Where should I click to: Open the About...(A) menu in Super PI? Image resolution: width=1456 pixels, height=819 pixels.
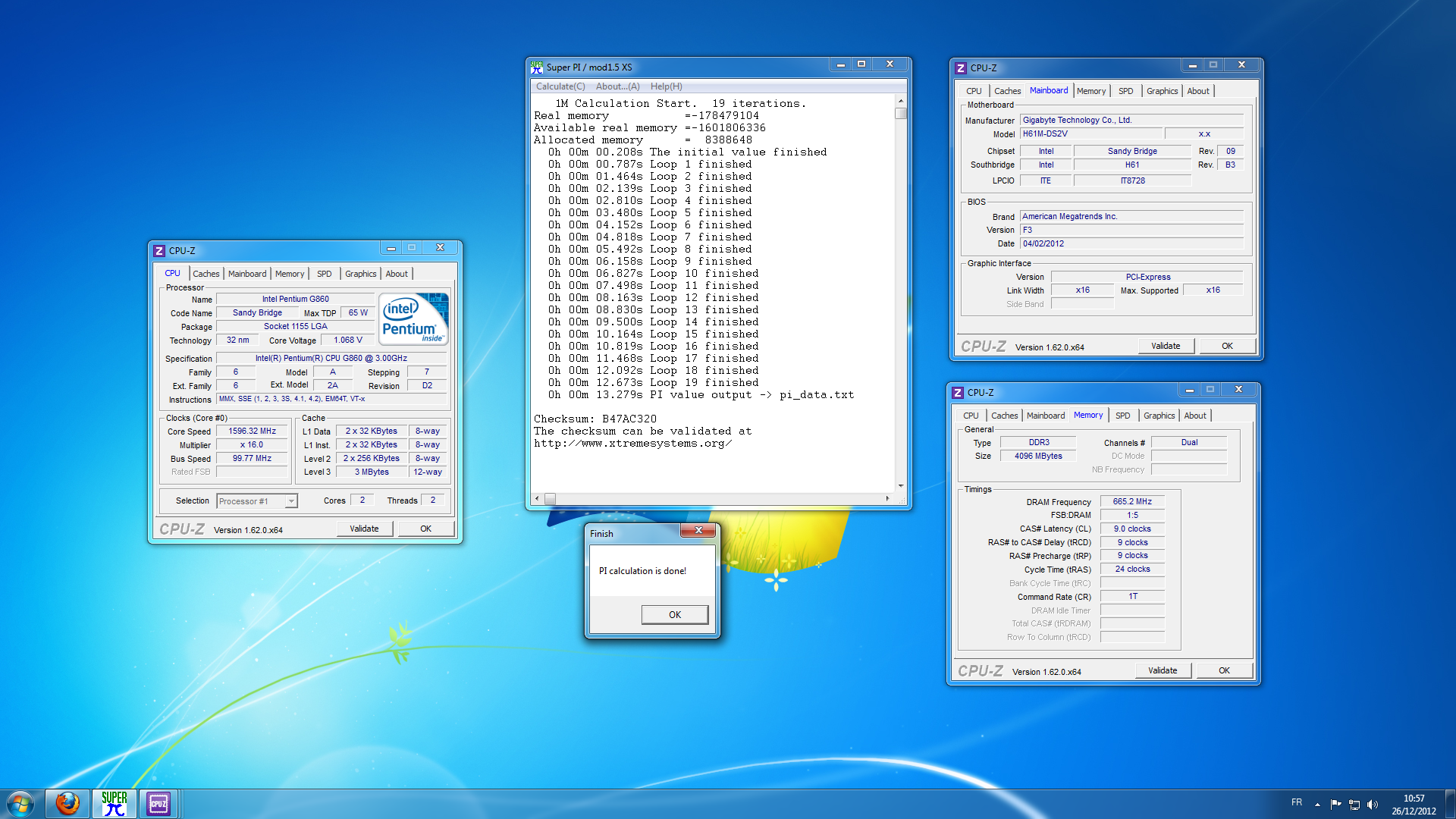[x=617, y=86]
